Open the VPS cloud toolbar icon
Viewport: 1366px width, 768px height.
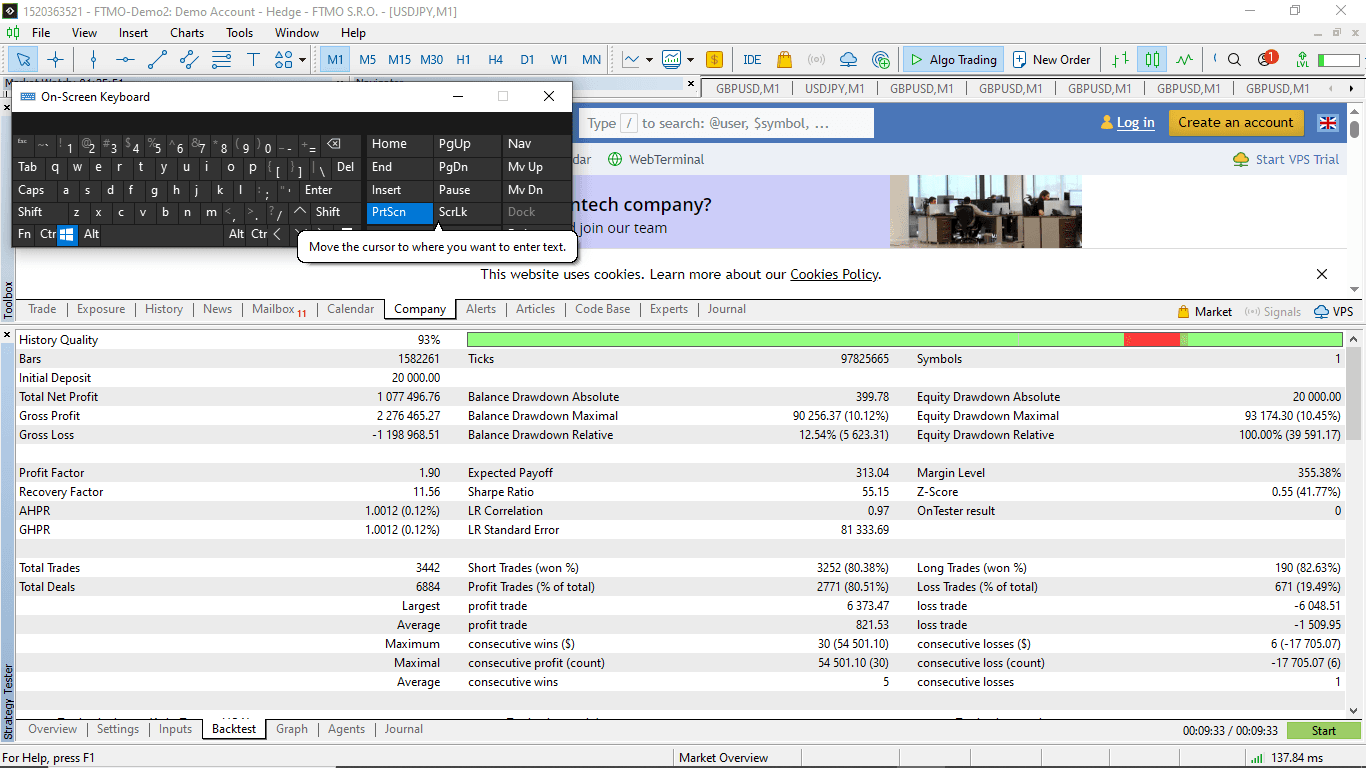[x=849, y=60]
